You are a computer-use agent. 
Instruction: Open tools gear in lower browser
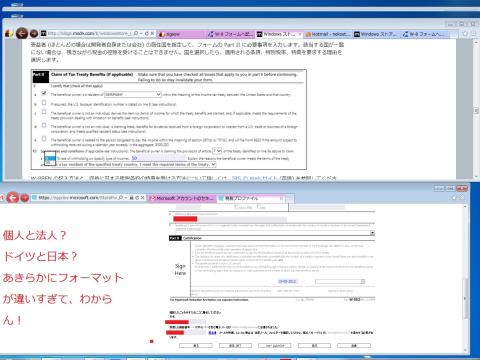click(462, 198)
